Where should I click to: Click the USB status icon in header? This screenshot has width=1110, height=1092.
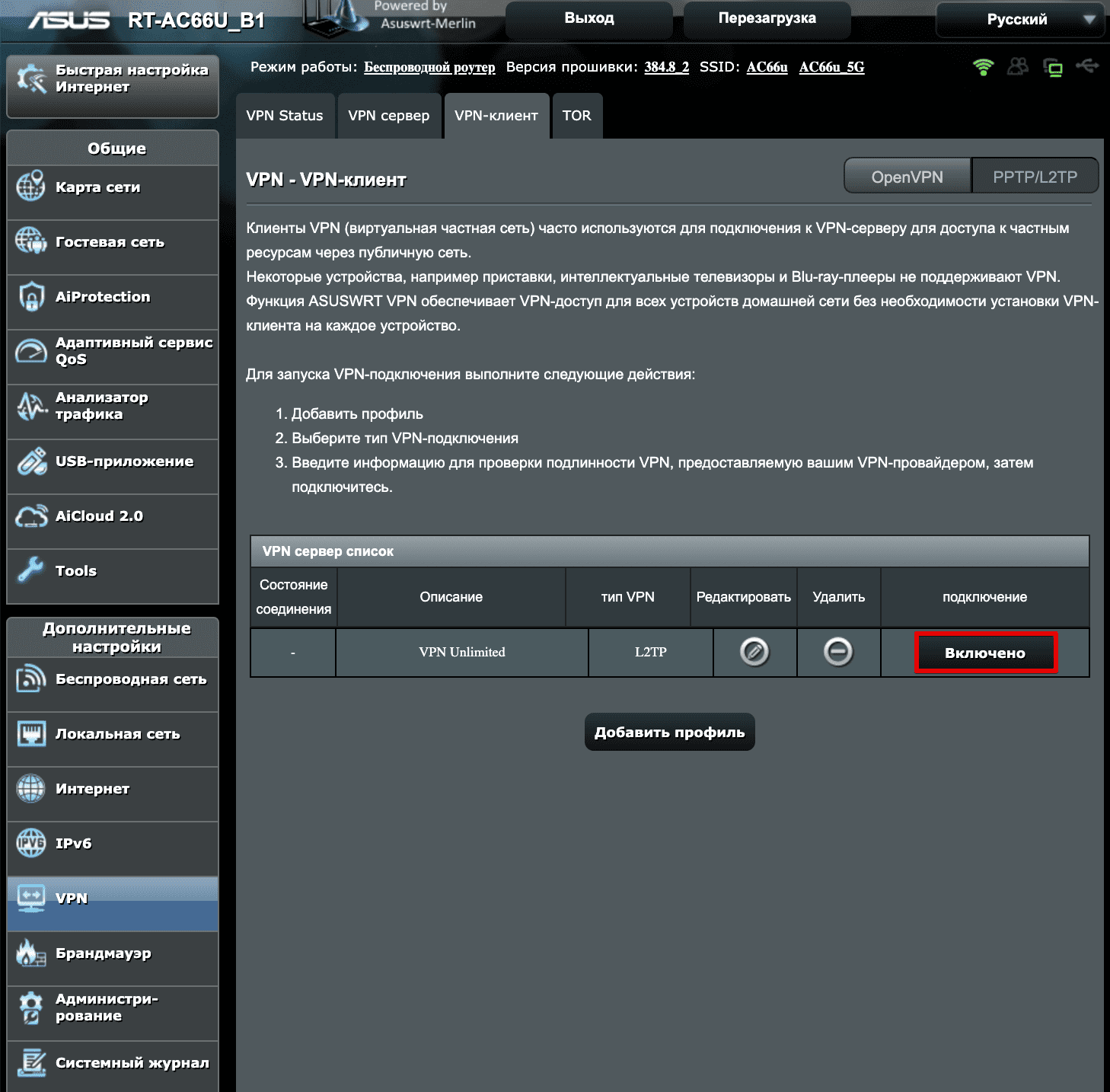(x=1087, y=67)
